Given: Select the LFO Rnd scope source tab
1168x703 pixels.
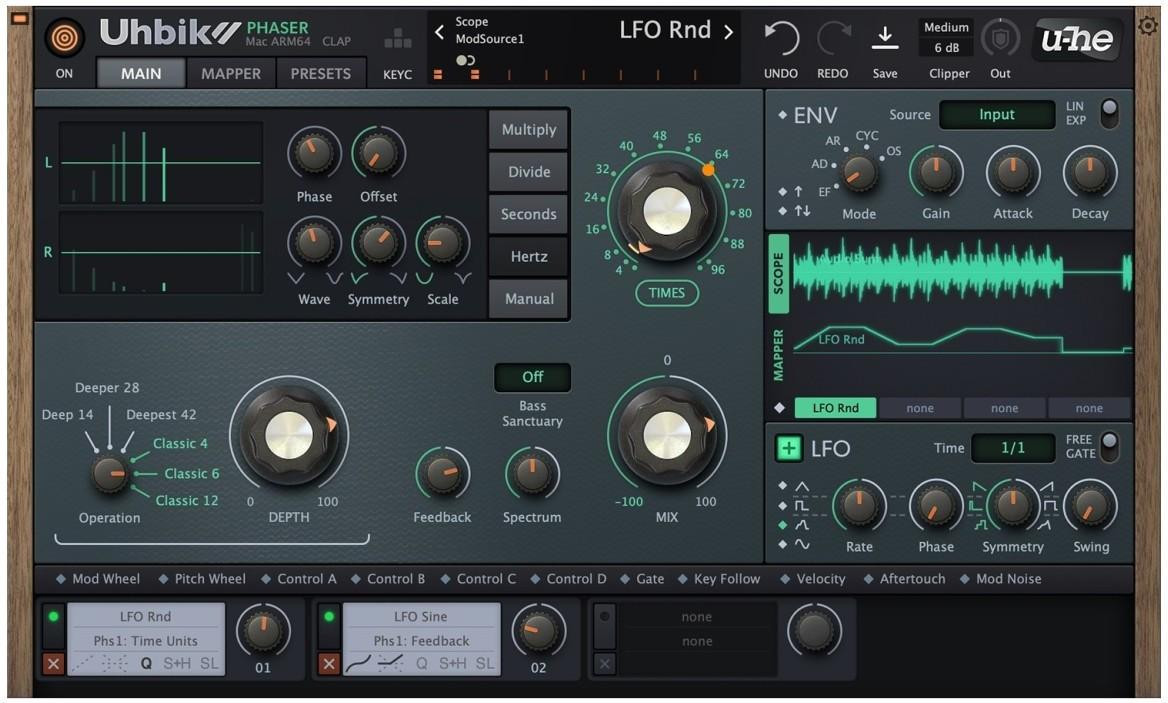Looking at the screenshot, I should click(x=835, y=408).
